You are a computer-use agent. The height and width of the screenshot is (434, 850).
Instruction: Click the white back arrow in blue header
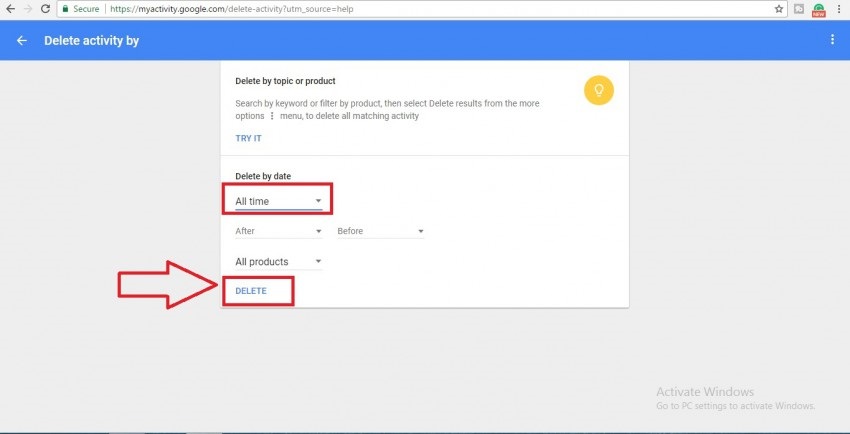coord(22,41)
